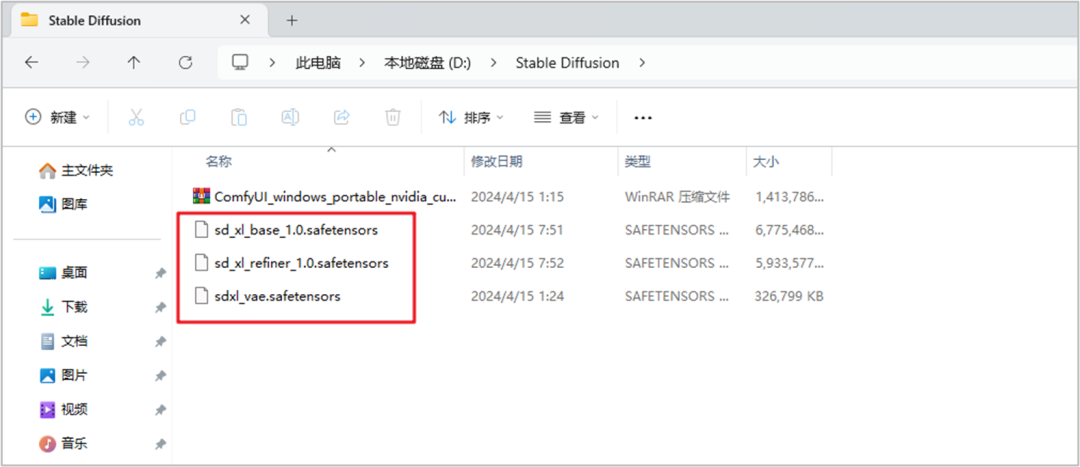Select sd_xl_base_1.0.safetensors file

click(x=296, y=230)
